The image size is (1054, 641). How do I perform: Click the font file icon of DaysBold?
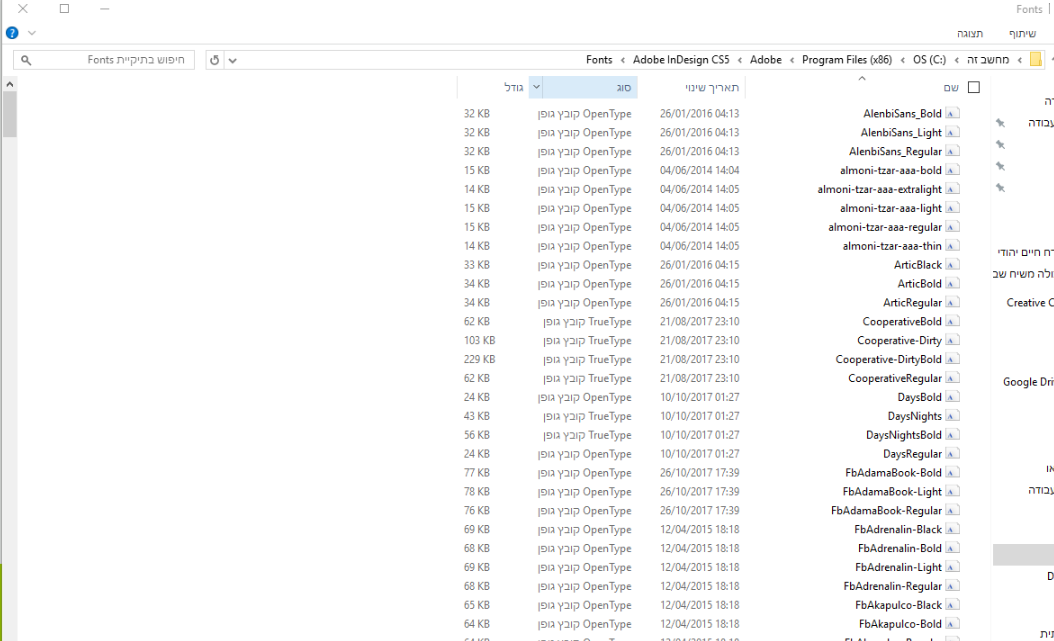click(x=952, y=397)
